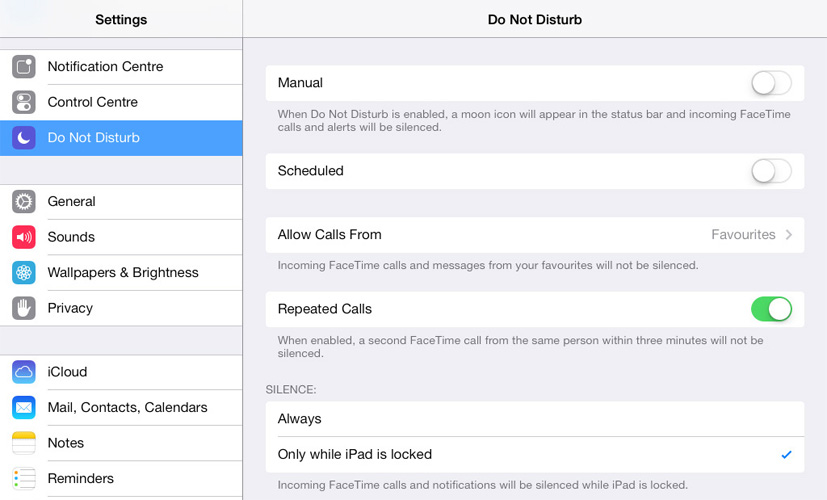Screen dimensions: 827x500
Task: Open General via its gear icon
Action: (x=24, y=201)
